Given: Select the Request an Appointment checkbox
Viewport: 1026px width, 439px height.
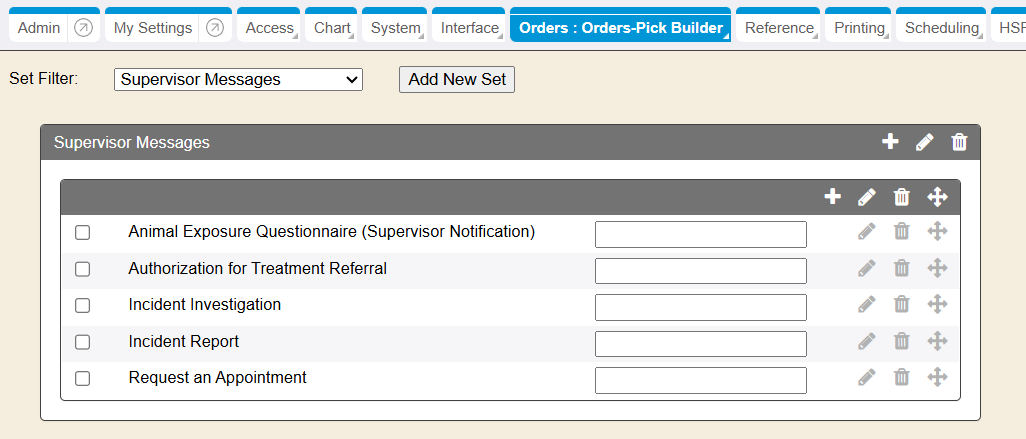Looking at the screenshot, I should tap(83, 378).
